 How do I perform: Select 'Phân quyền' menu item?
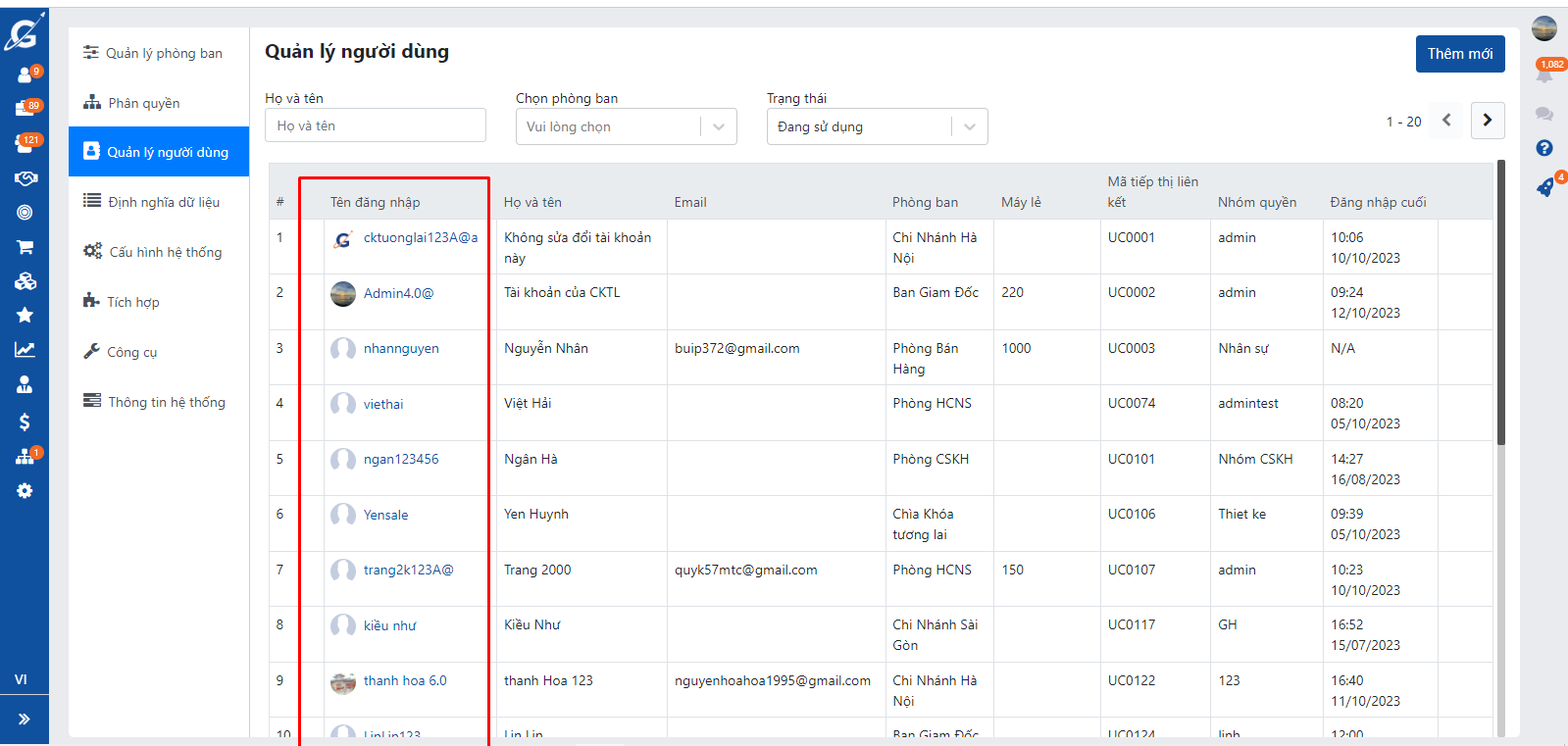(144, 103)
